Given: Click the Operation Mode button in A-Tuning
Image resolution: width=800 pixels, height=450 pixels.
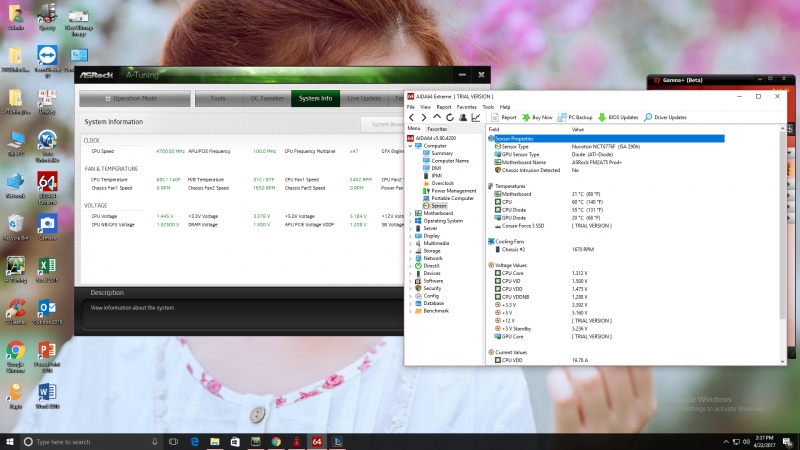Looking at the screenshot, I should click(134, 98).
